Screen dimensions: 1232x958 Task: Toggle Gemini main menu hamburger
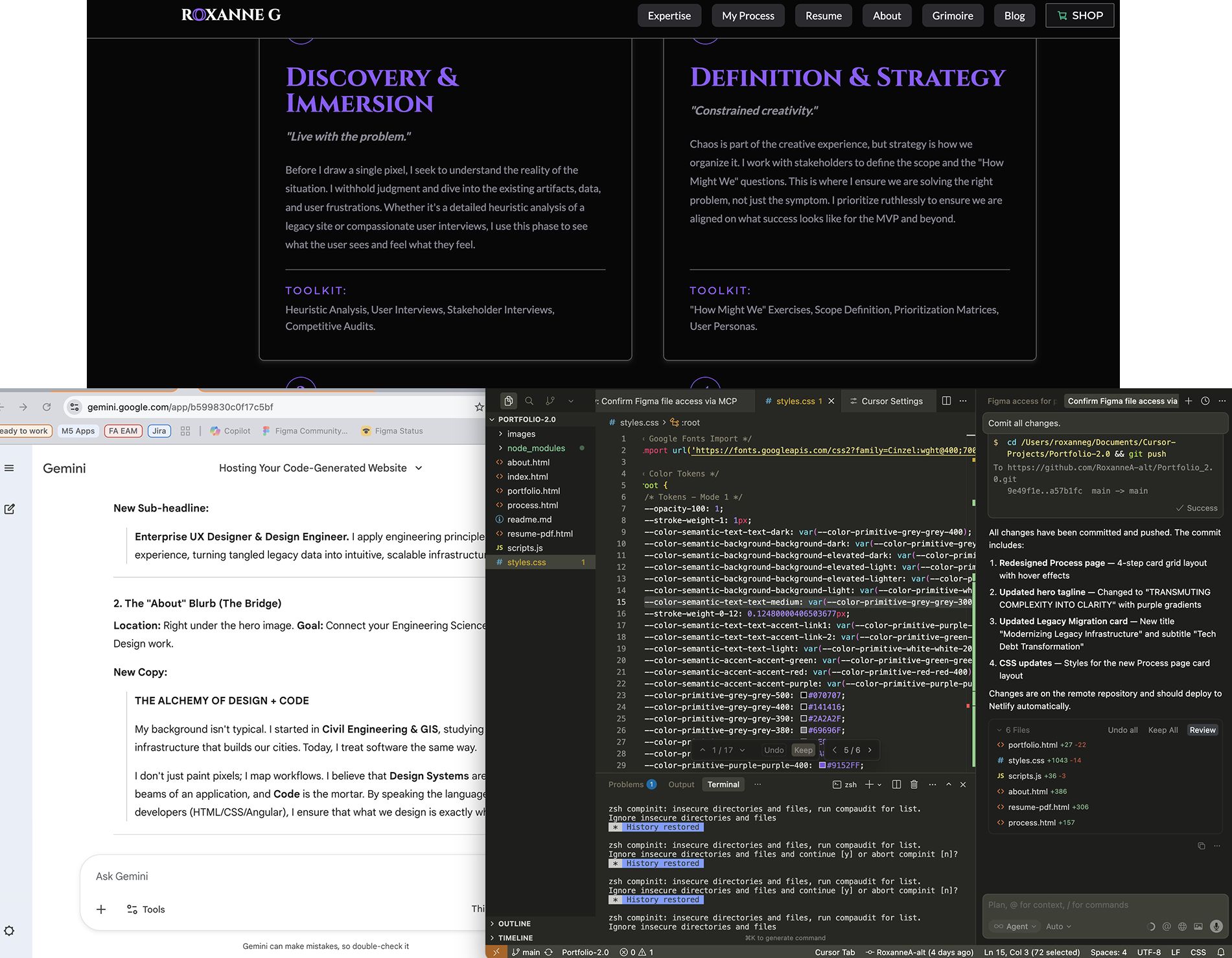point(9,468)
